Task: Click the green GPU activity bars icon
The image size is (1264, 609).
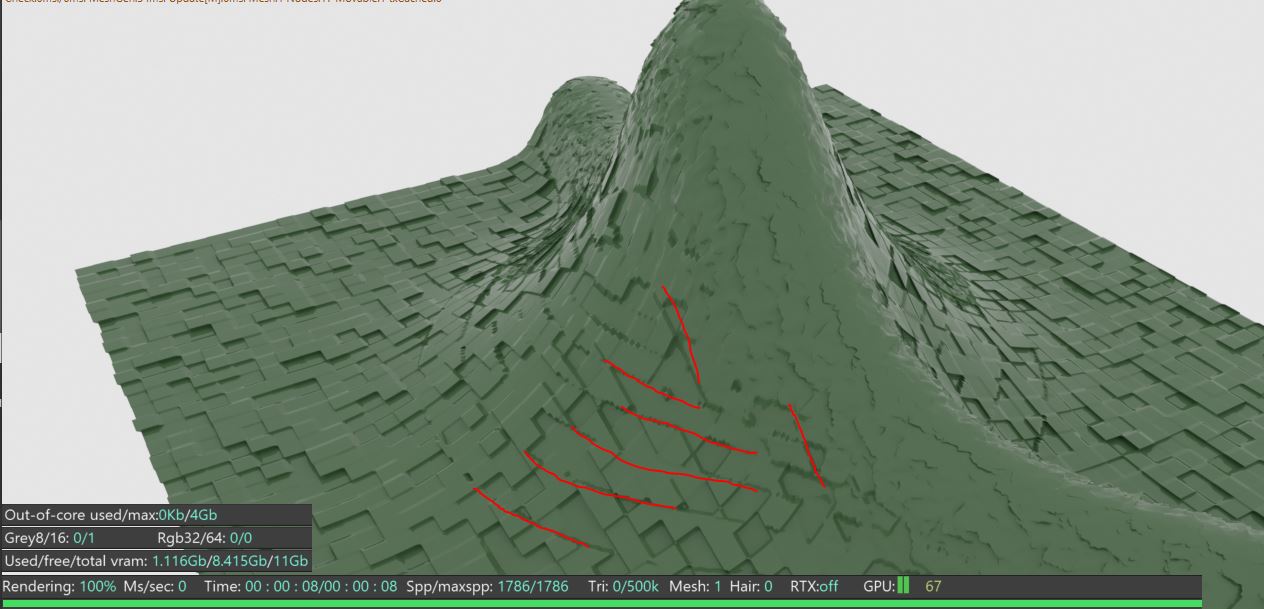Action: coord(904,586)
